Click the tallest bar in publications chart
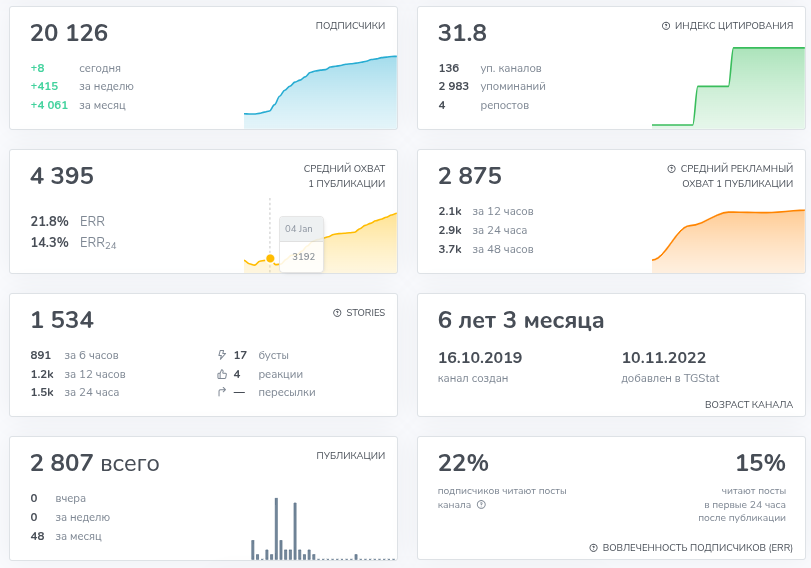 tap(276, 529)
